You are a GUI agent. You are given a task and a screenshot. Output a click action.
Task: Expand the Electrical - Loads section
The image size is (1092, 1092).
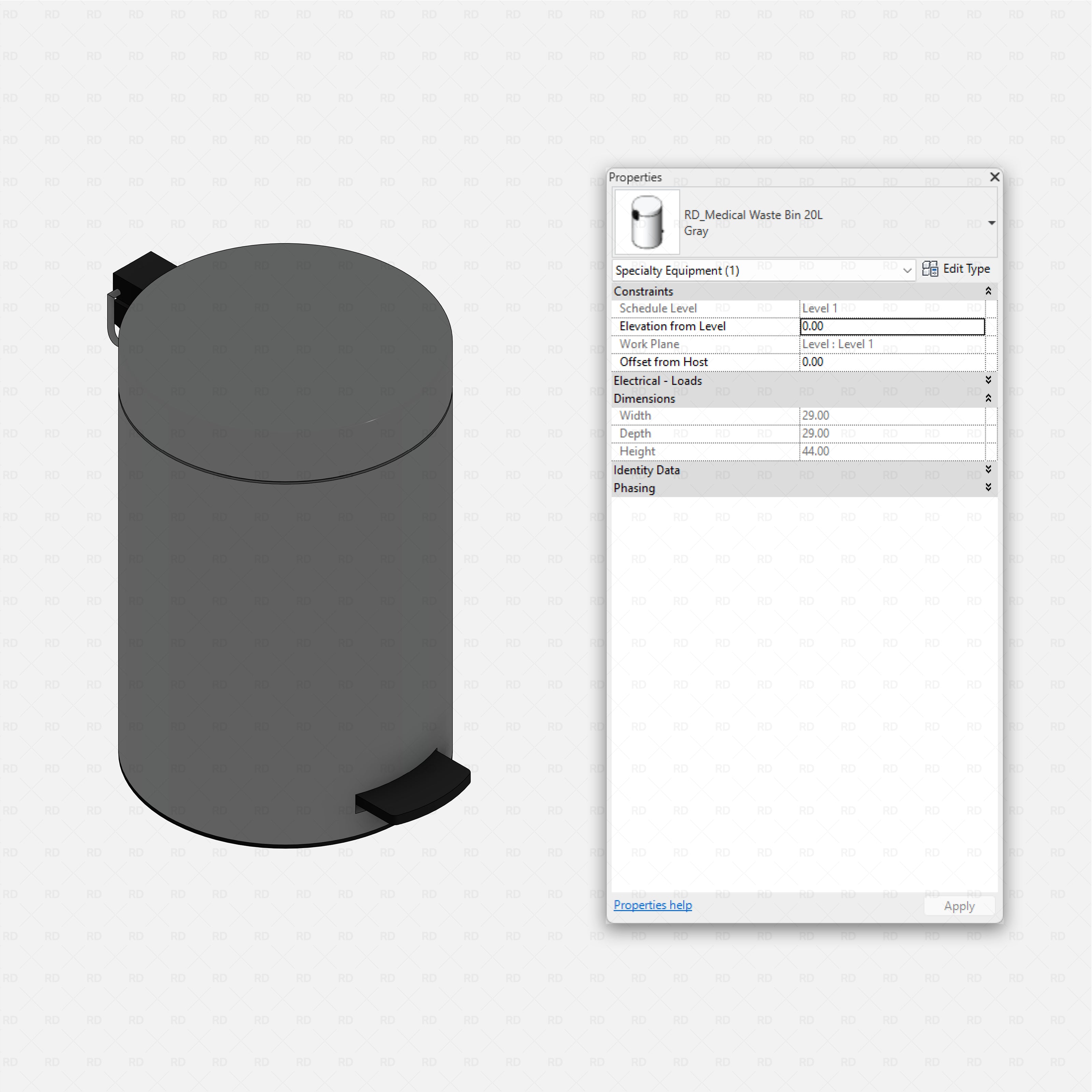coord(989,380)
